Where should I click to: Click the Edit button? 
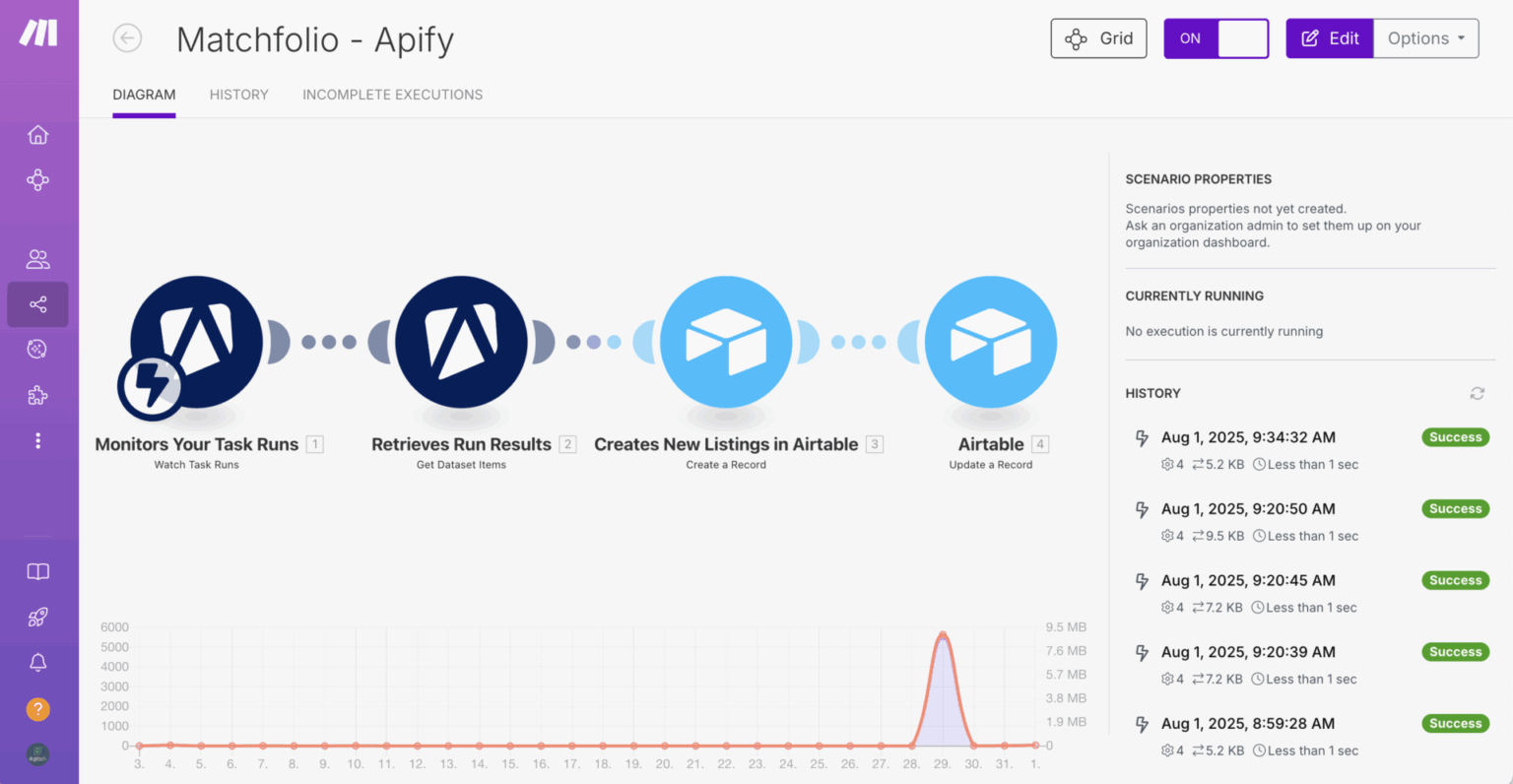tap(1329, 38)
